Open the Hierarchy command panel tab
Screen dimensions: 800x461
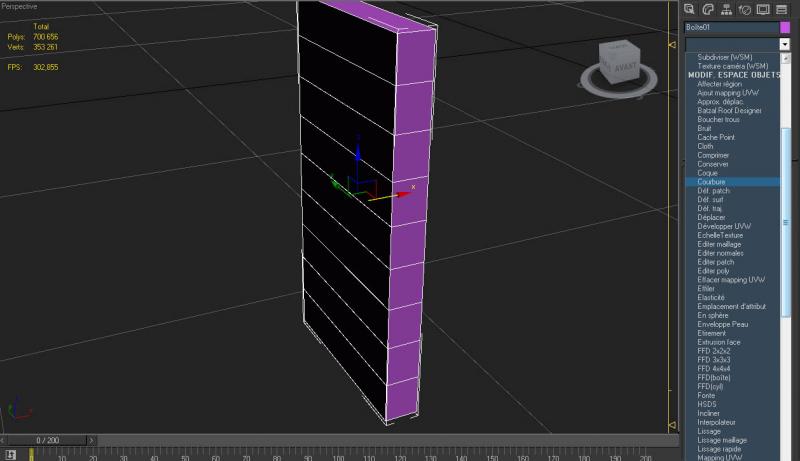click(726, 9)
